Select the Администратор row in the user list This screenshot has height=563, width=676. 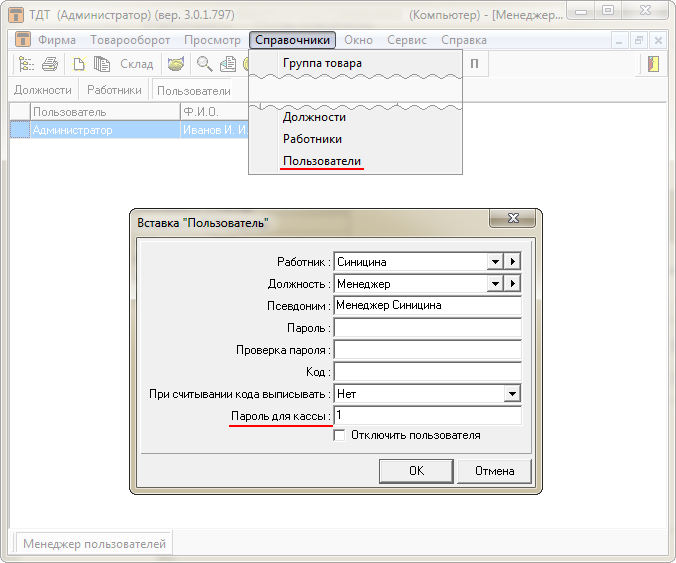[x=72, y=130]
